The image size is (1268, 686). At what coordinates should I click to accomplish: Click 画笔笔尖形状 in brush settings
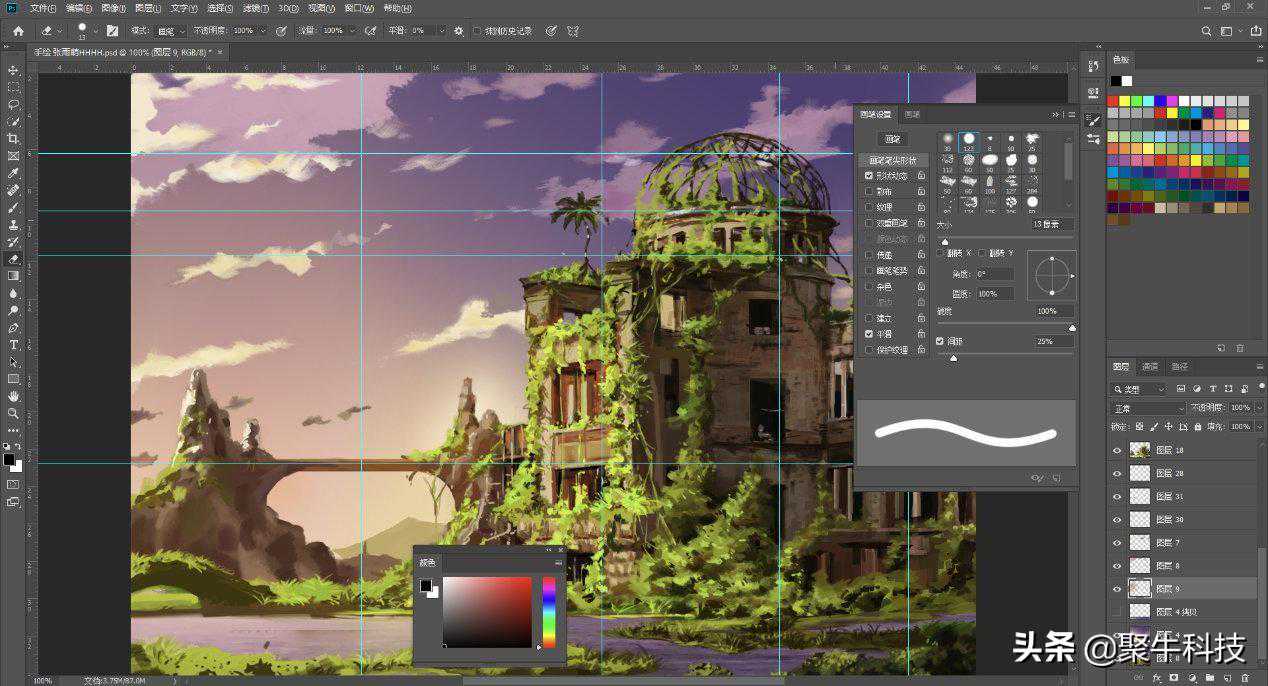click(x=892, y=160)
